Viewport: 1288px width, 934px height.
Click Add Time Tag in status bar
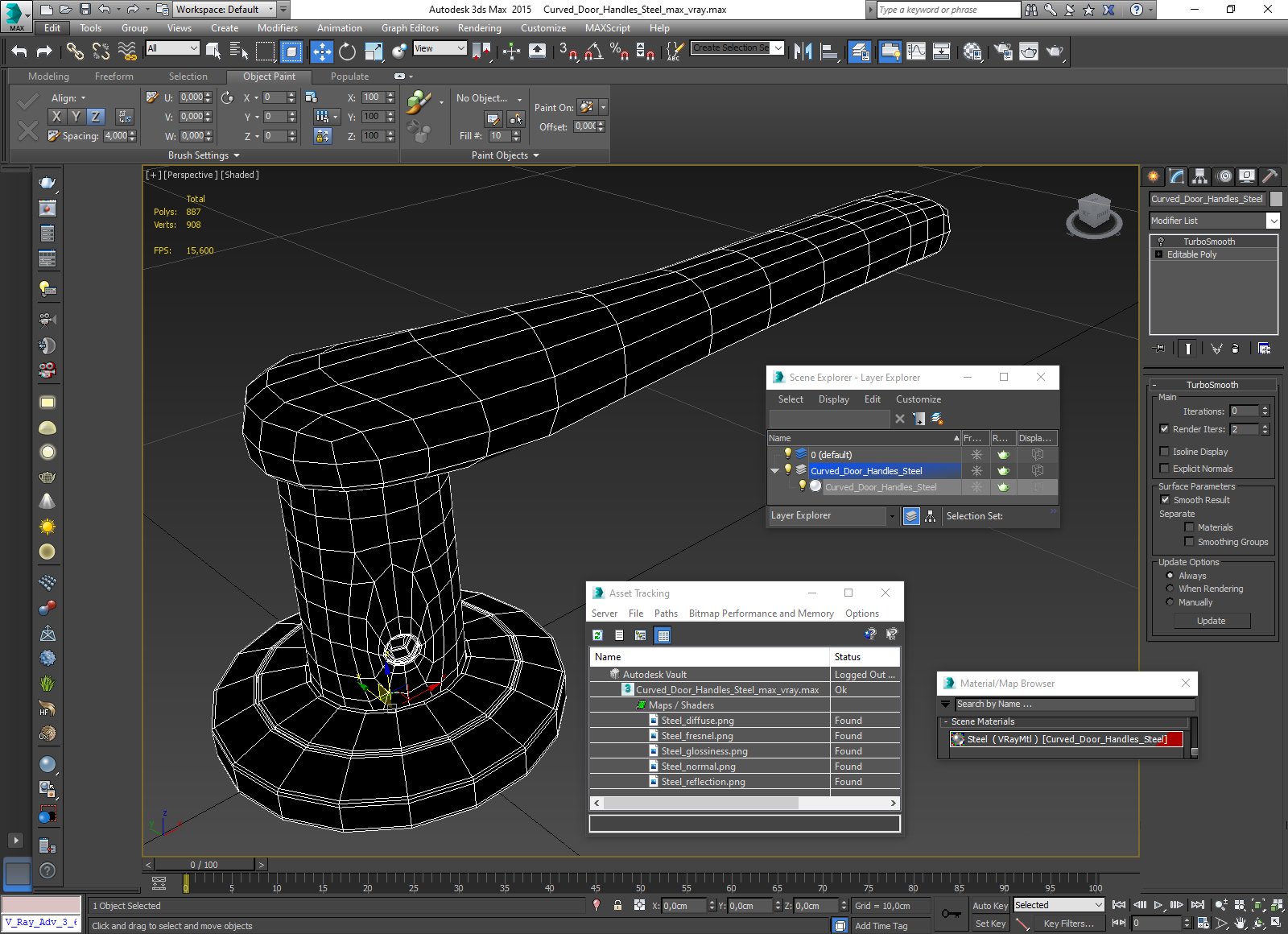881,926
